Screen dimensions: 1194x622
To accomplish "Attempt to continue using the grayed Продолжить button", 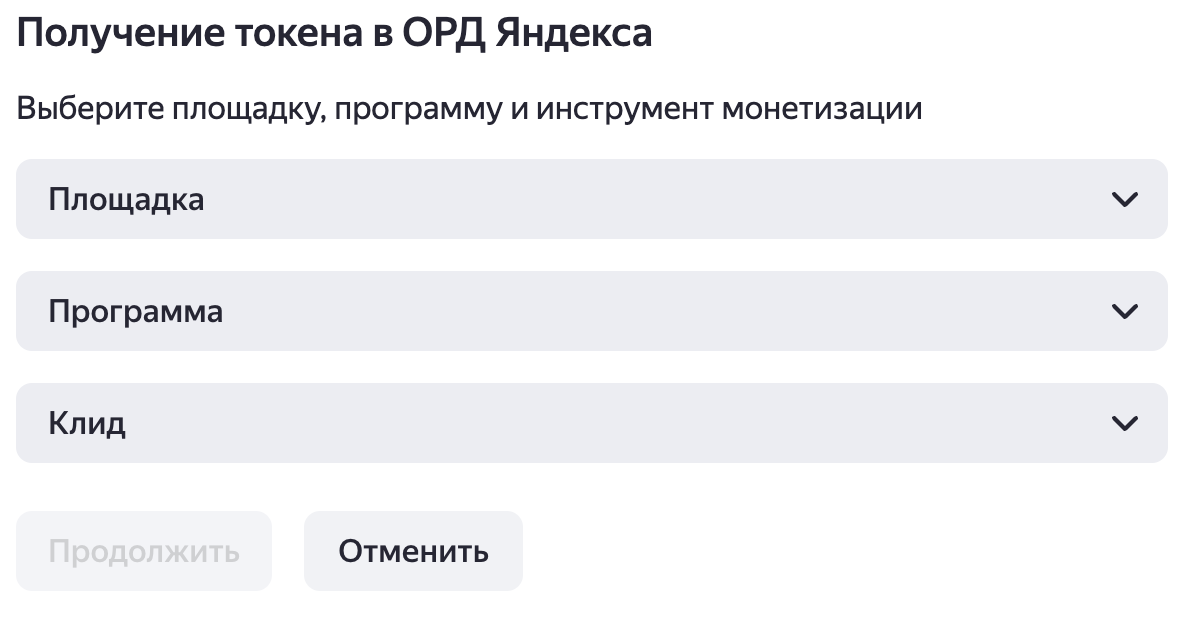I will (144, 550).
